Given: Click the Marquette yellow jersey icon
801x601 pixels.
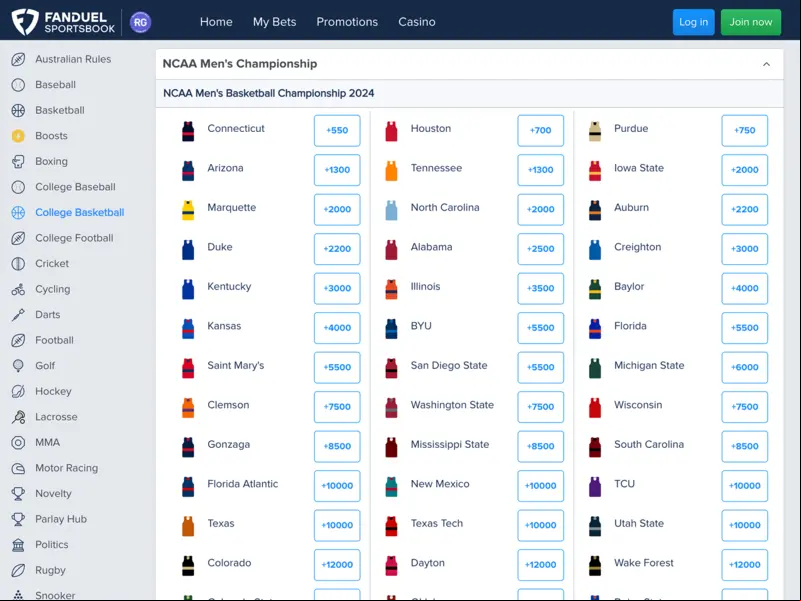Looking at the screenshot, I should [188, 210].
